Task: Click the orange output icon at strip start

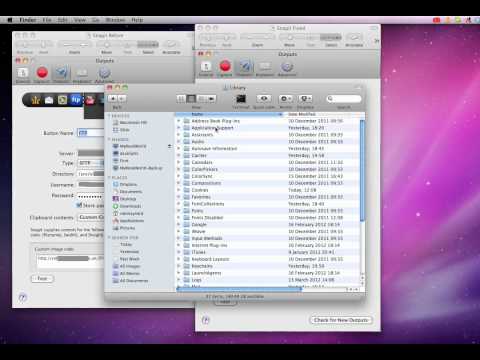Action: click(36, 100)
